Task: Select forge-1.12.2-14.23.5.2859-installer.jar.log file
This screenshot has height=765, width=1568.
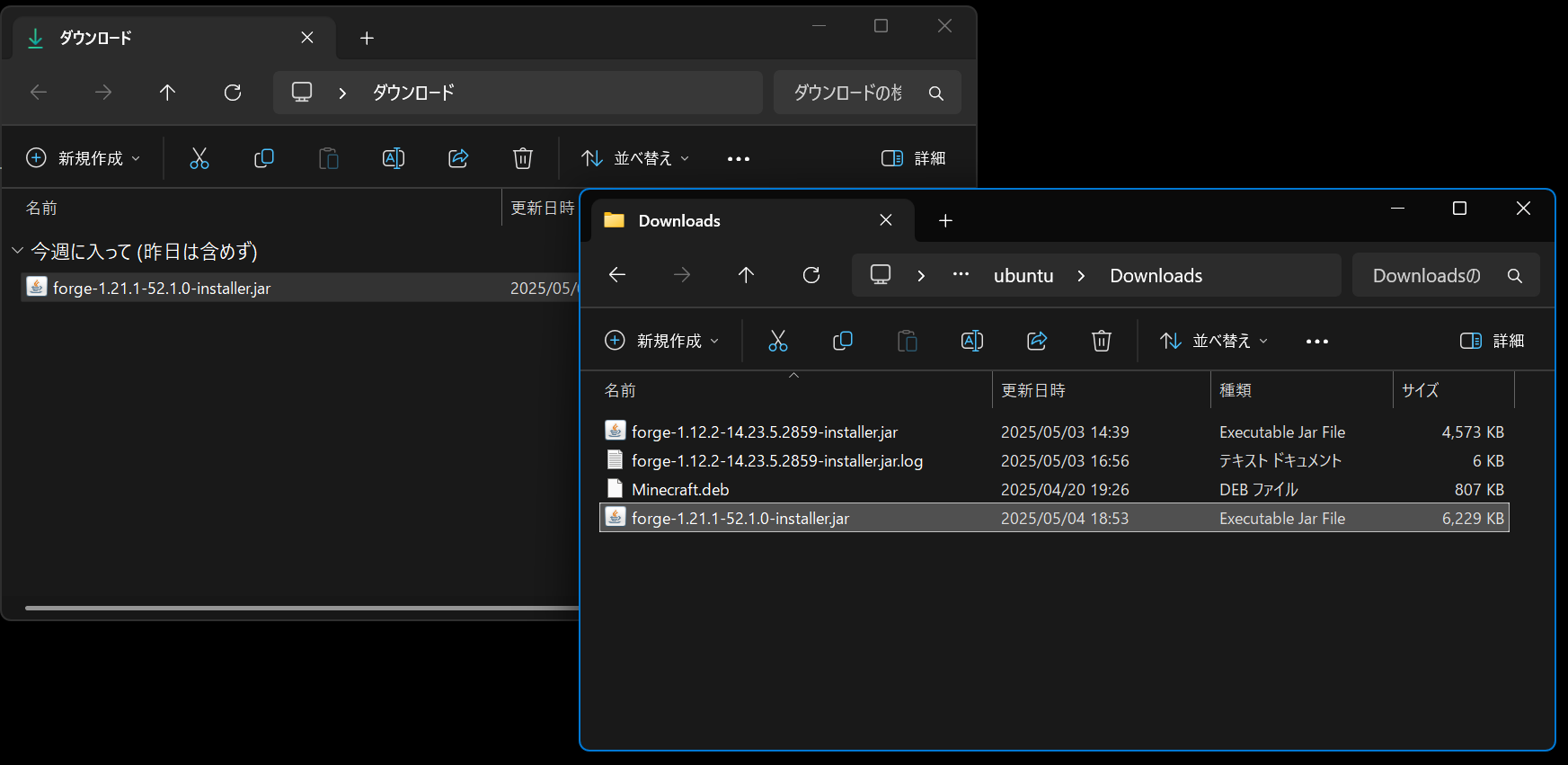Action: pyautogui.click(x=1054, y=460)
